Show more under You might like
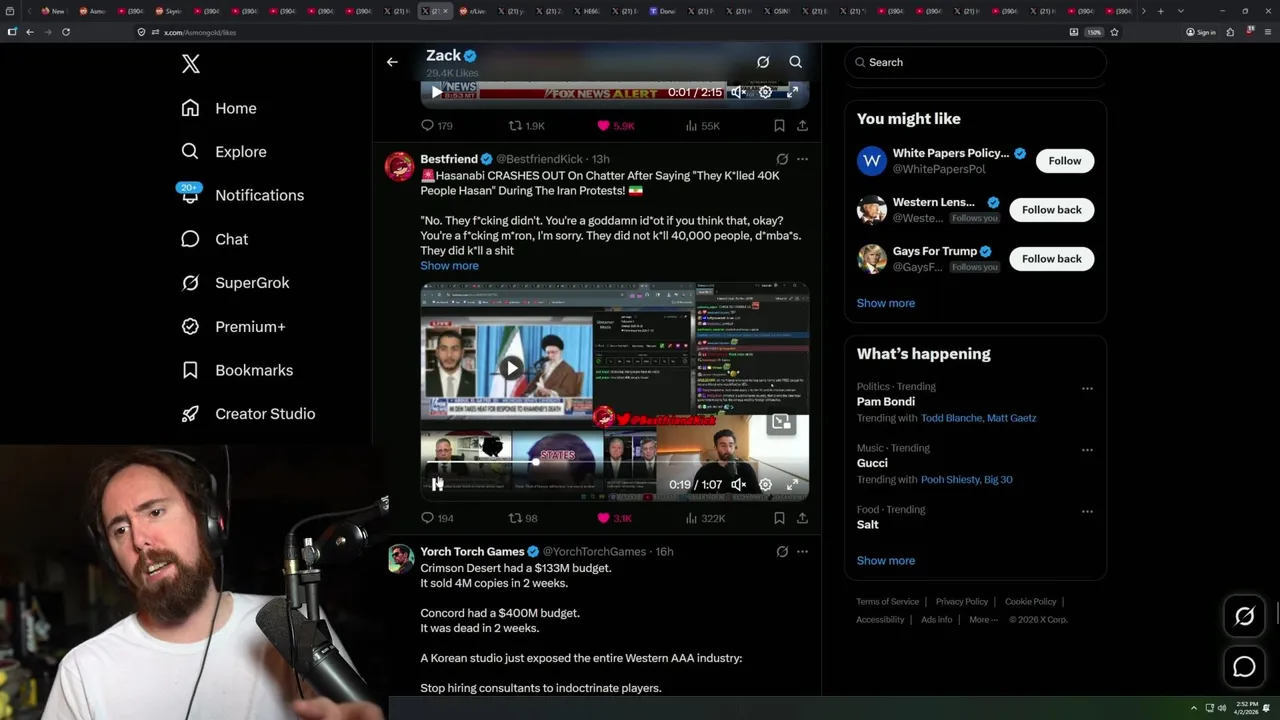 point(885,303)
